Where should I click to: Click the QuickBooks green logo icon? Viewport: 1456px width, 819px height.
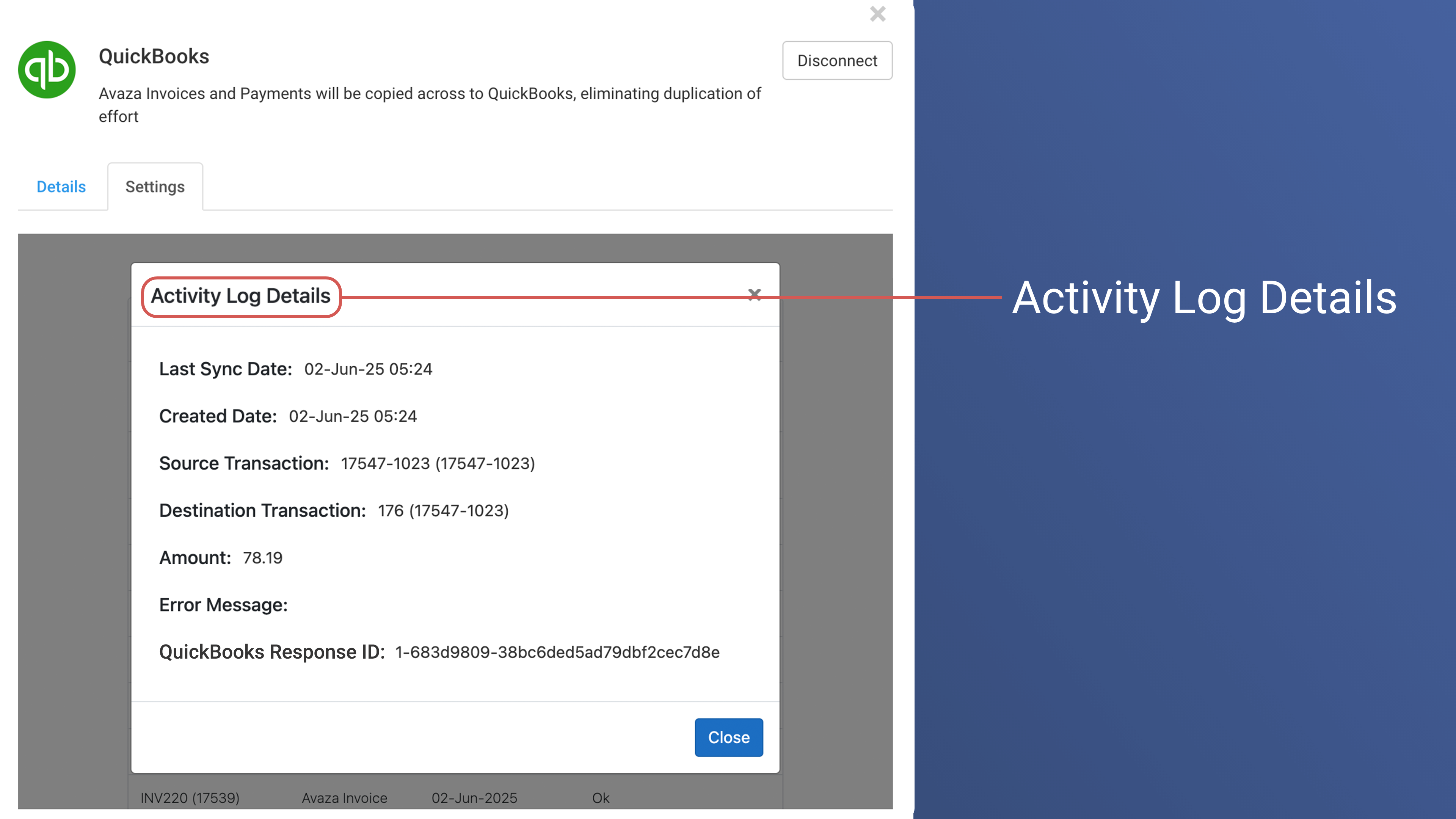click(47, 69)
